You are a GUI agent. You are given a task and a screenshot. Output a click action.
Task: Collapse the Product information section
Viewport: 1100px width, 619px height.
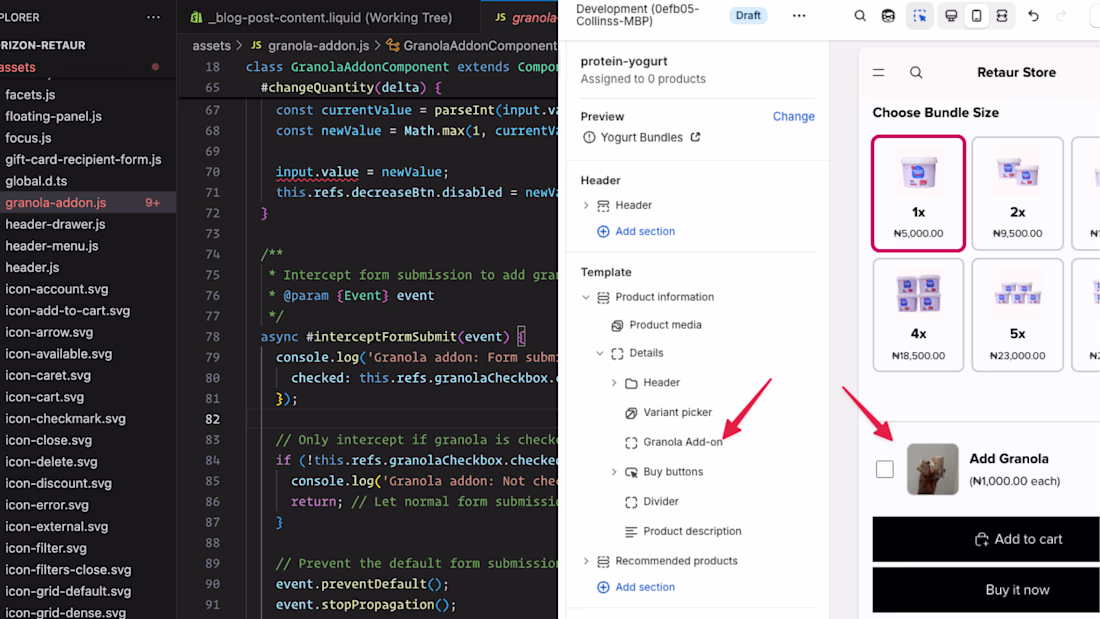(x=587, y=297)
